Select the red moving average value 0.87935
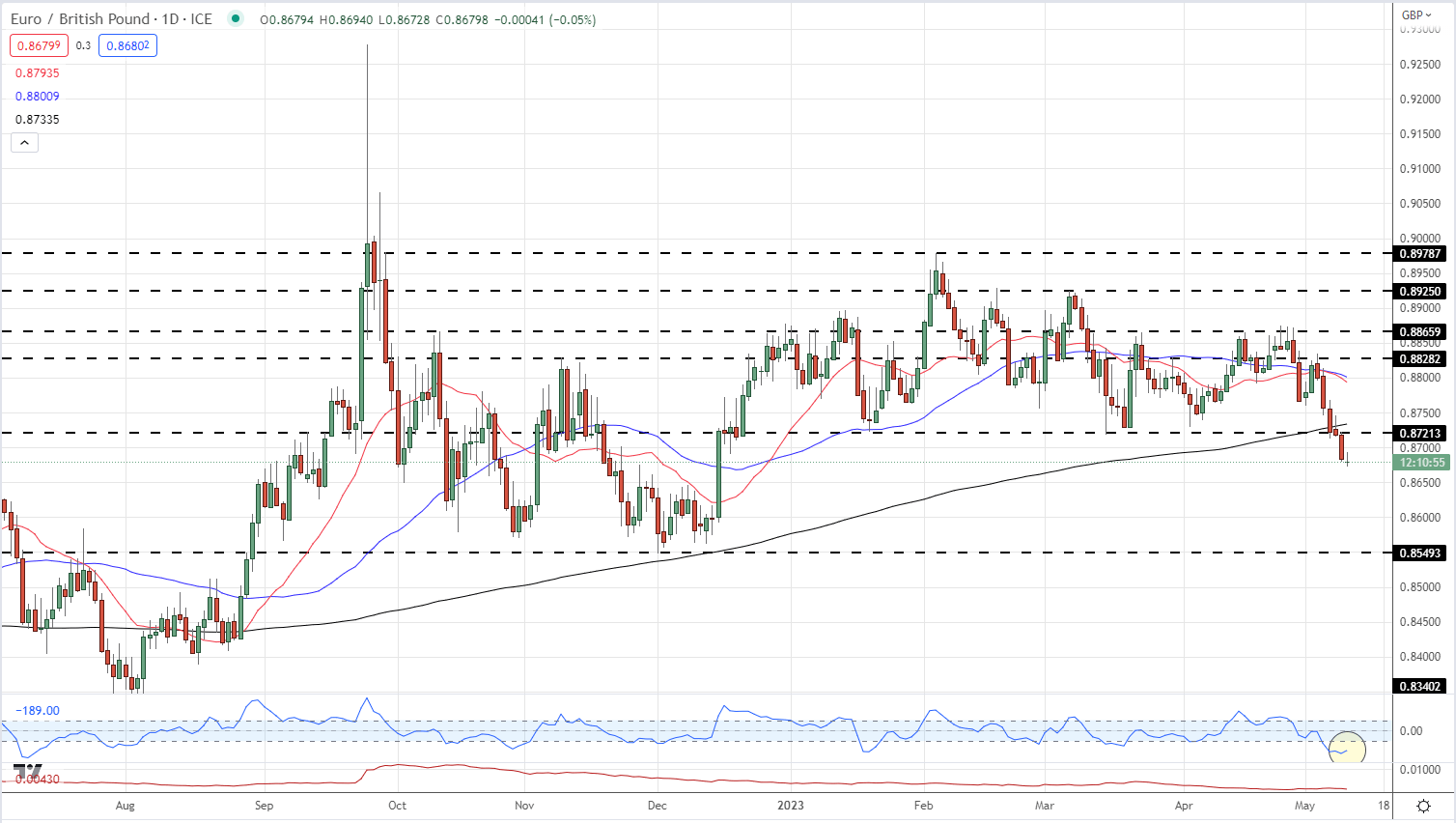This screenshot has width=1456, height=823. pyautogui.click(x=37, y=73)
